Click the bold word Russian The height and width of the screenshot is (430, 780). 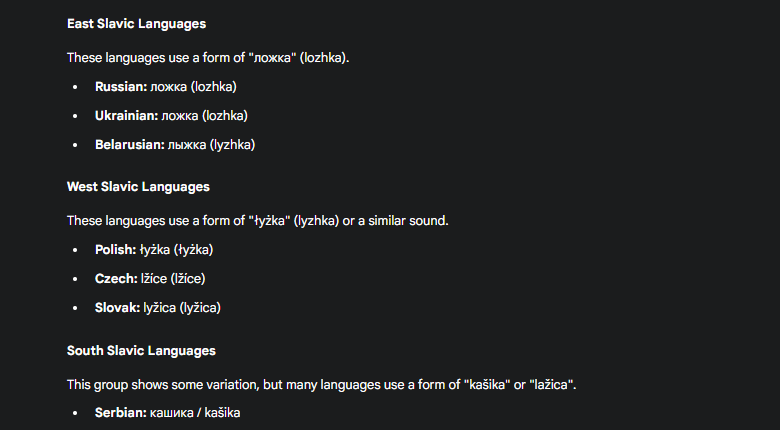[121, 87]
